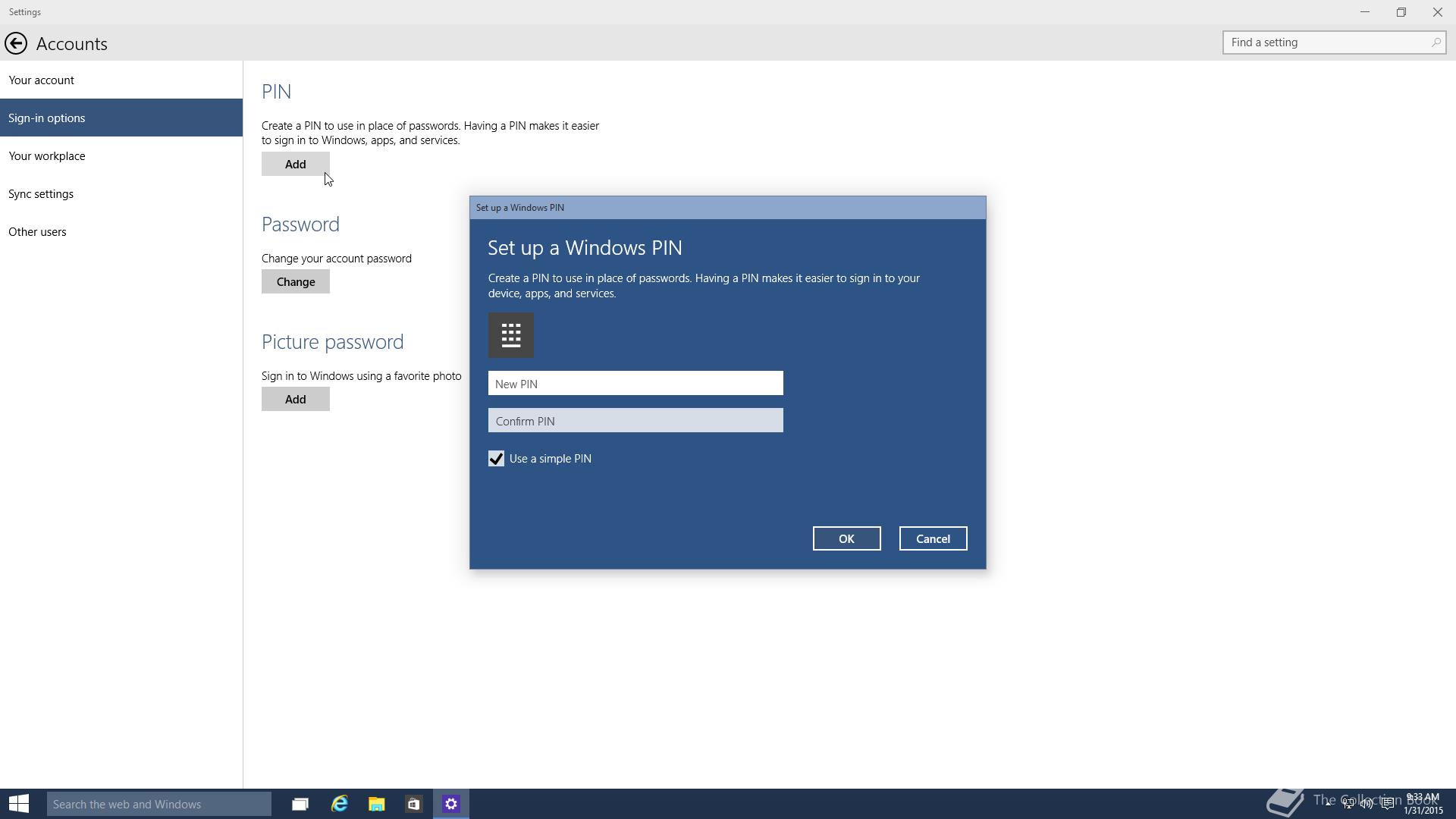Open the Windows Start menu
The width and height of the screenshot is (1456, 819).
tap(19, 804)
